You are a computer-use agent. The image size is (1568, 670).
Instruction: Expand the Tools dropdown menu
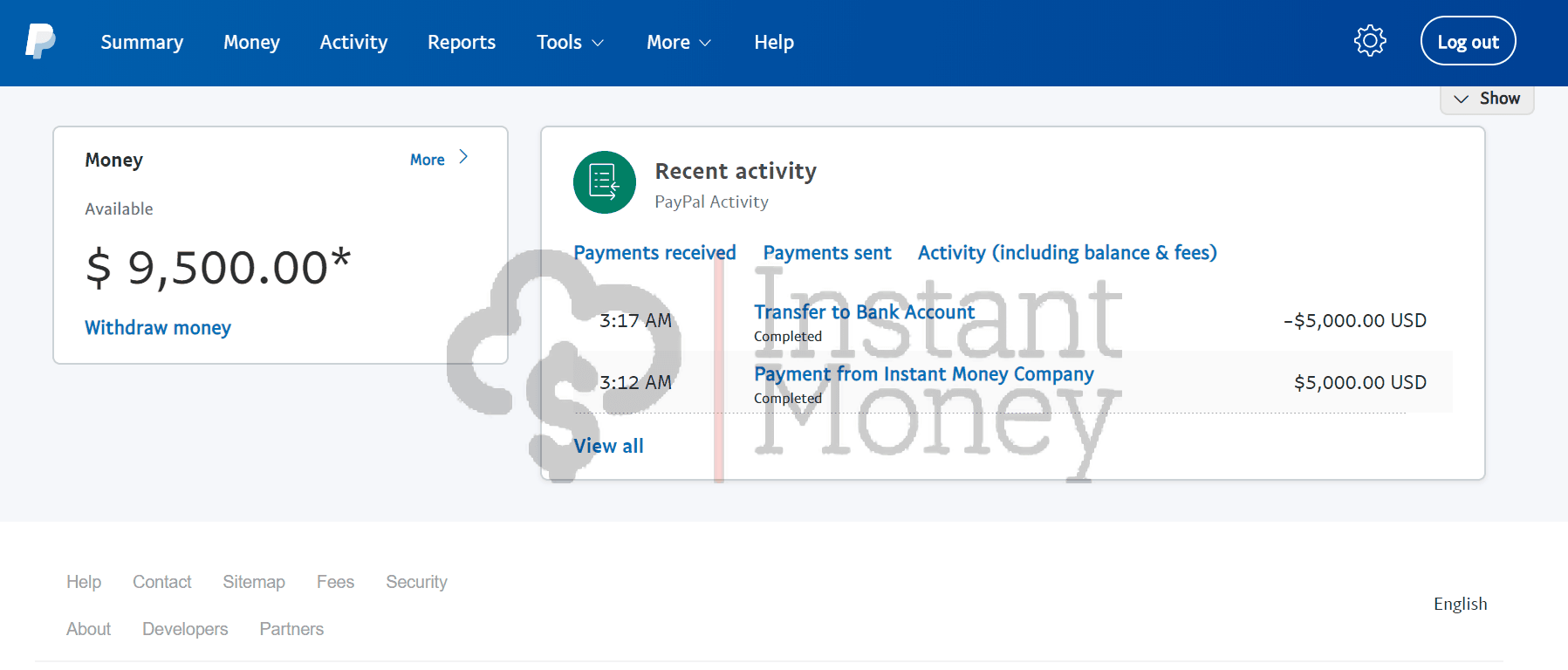tap(570, 42)
